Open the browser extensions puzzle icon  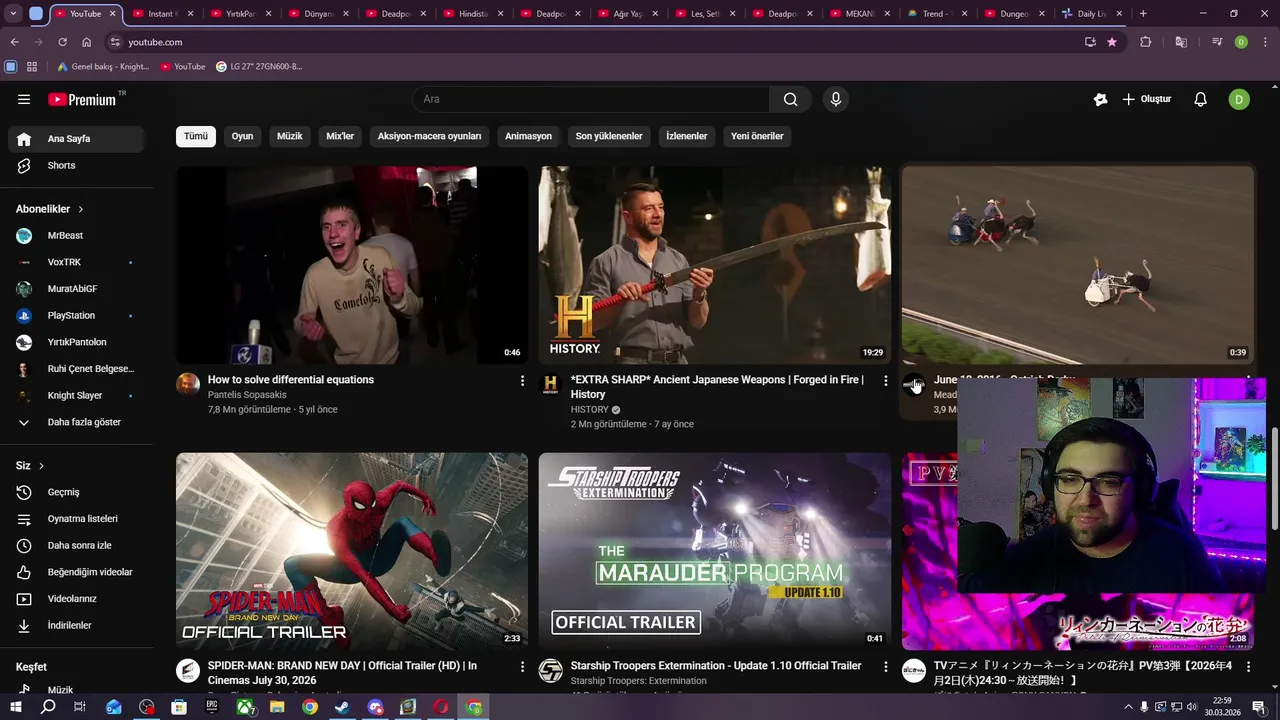[1146, 42]
